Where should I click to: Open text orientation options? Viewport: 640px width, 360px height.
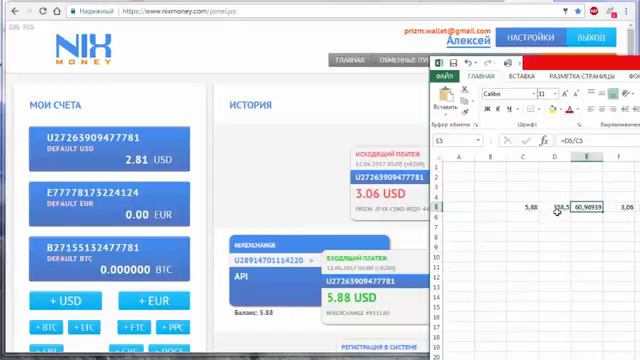(x=626, y=93)
